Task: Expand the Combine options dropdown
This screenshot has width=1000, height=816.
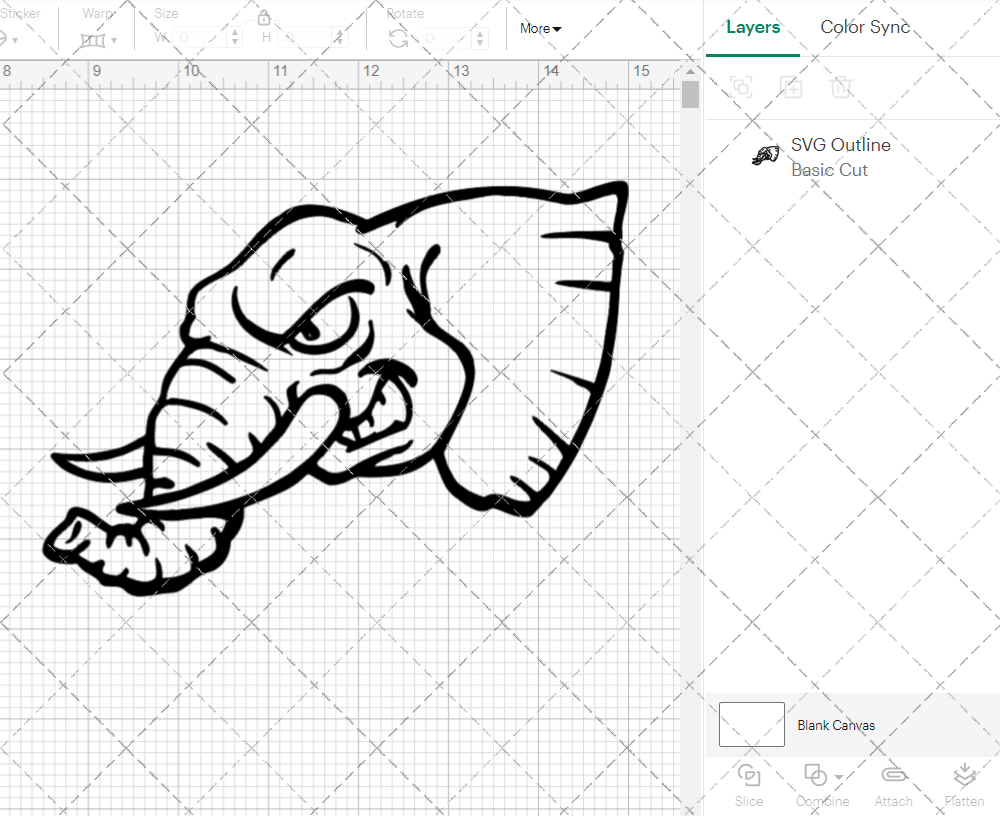Action: pyautogui.click(x=838, y=778)
